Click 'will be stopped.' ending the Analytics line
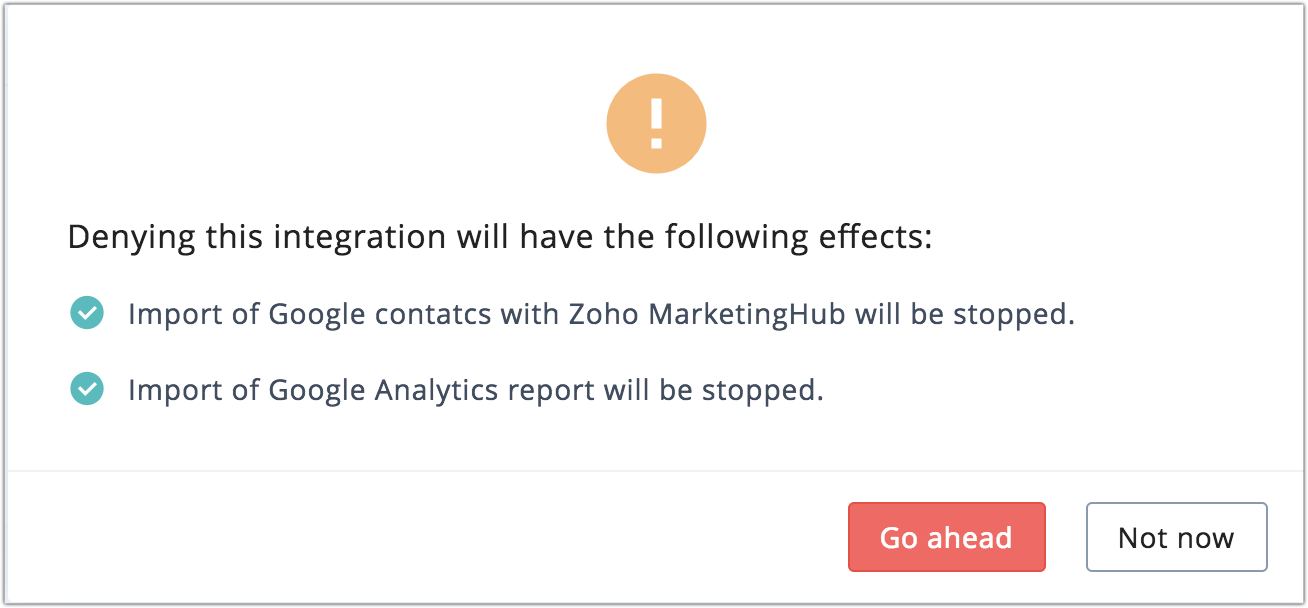 714,390
